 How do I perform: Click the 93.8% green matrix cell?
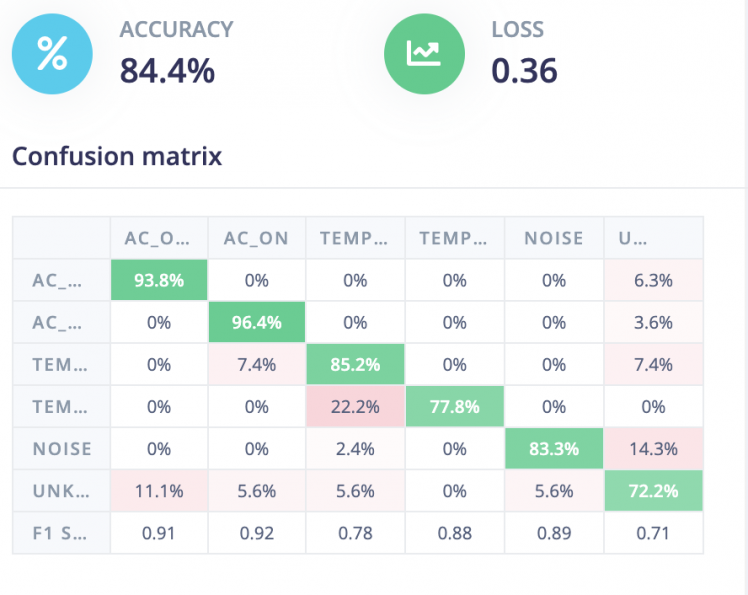coord(158,281)
